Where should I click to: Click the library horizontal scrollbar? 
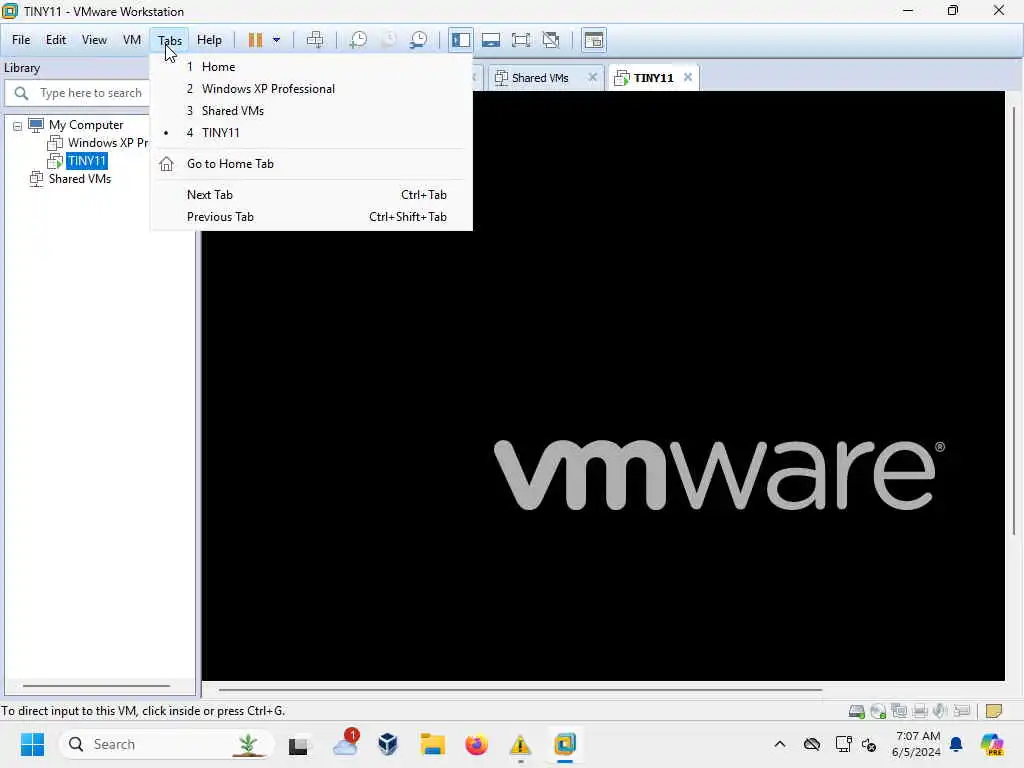(97, 686)
